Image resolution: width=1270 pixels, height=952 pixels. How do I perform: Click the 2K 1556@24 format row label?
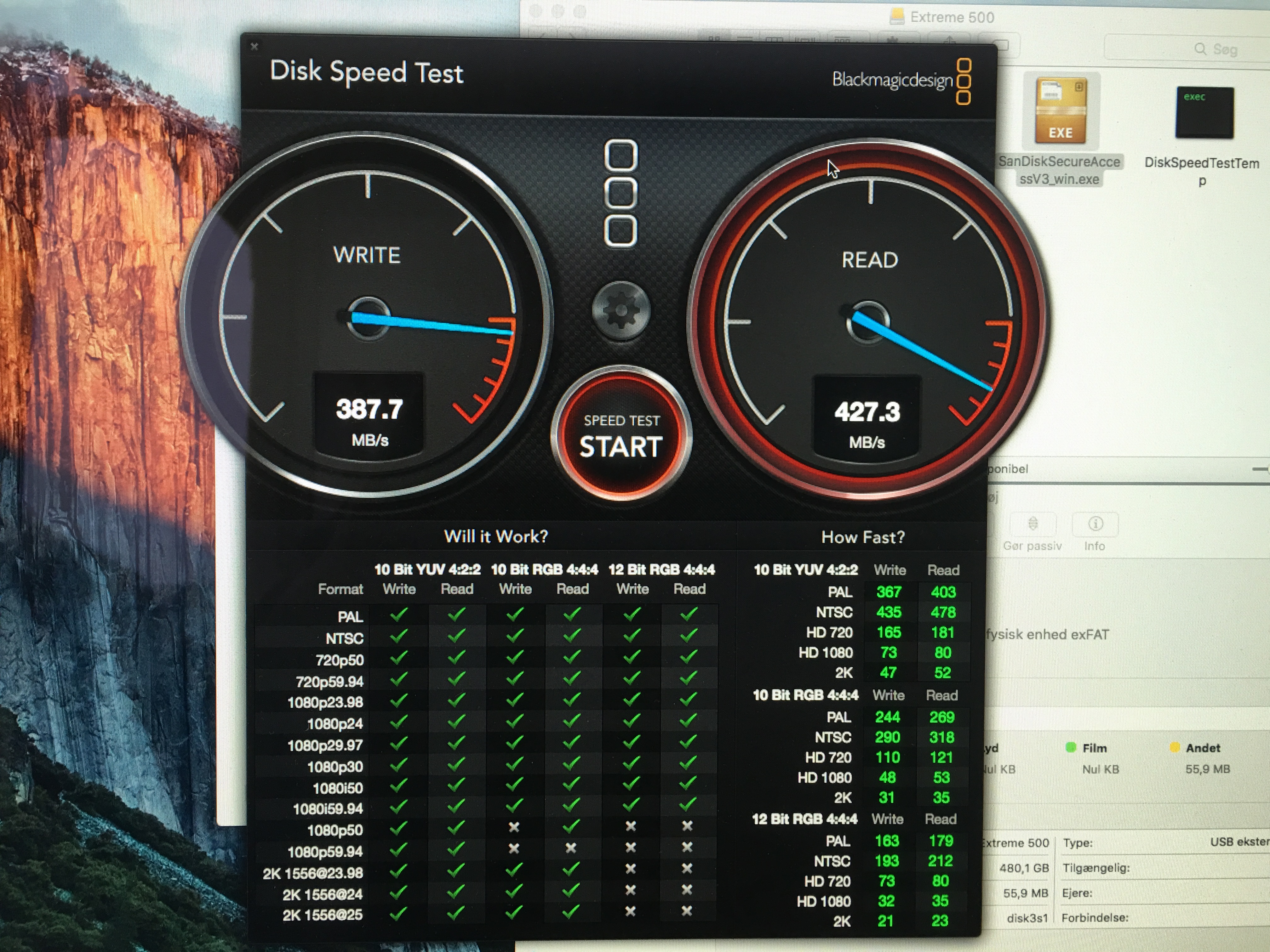[x=322, y=895]
